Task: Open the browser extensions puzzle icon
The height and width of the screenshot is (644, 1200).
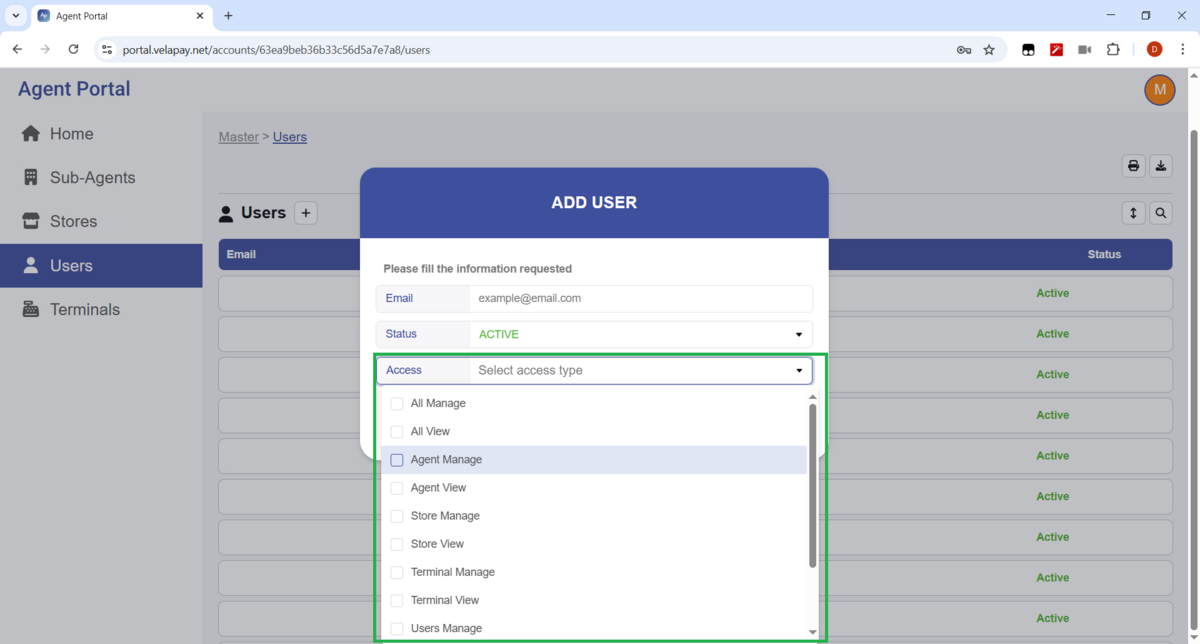Action: coord(1113,49)
